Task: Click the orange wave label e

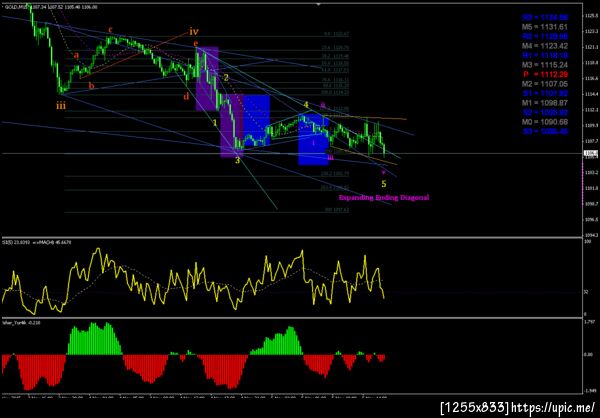Action: coord(196,43)
